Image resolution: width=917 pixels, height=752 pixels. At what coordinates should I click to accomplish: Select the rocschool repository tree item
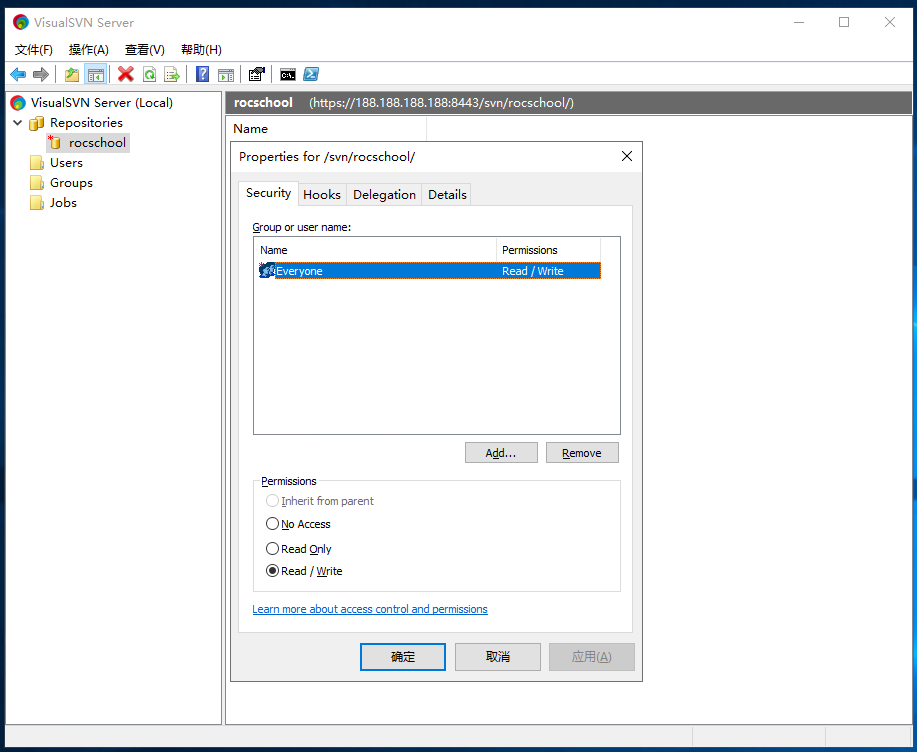(x=97, y=143)
